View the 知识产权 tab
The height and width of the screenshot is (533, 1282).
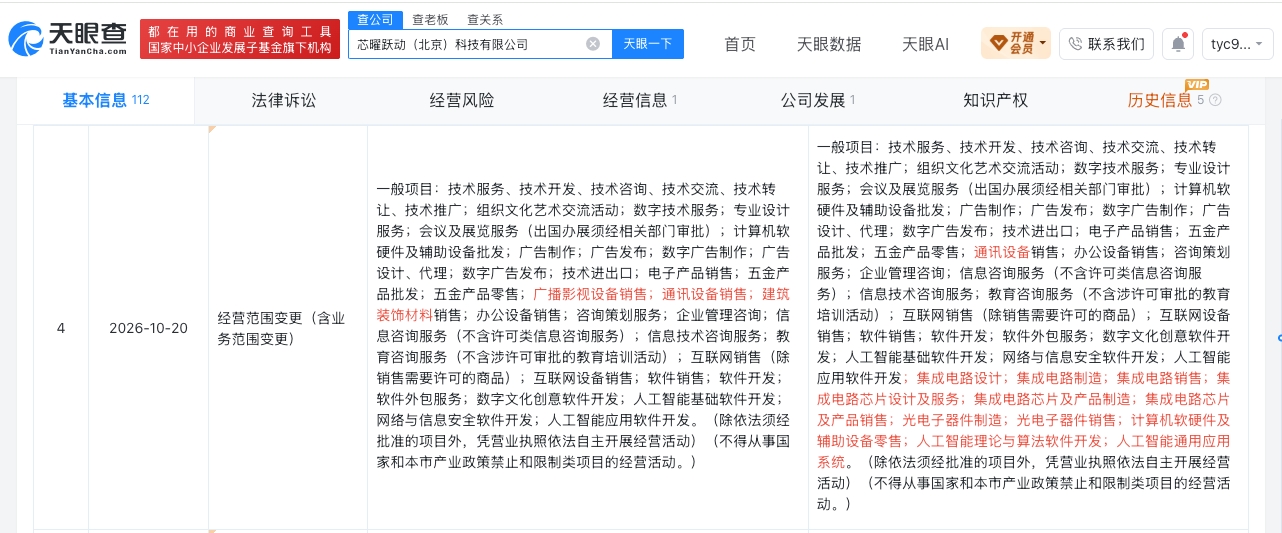[995, 100]
